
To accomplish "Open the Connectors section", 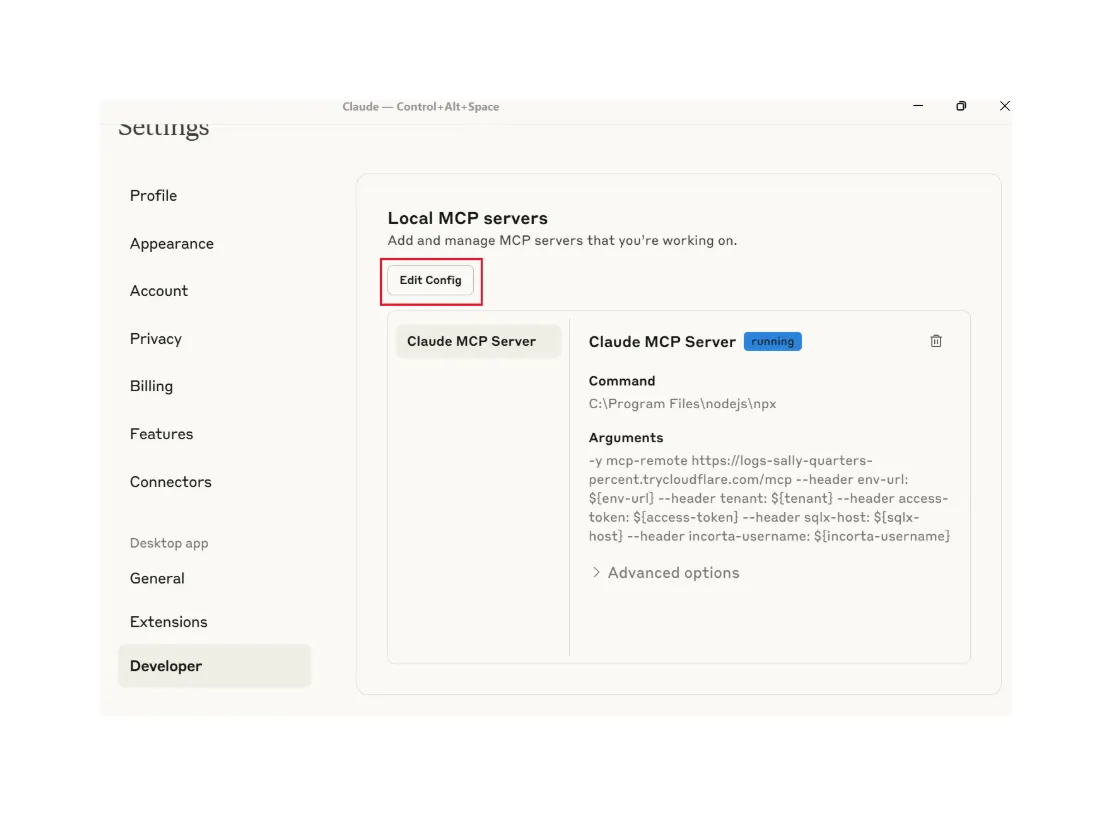I will point(170,482).
